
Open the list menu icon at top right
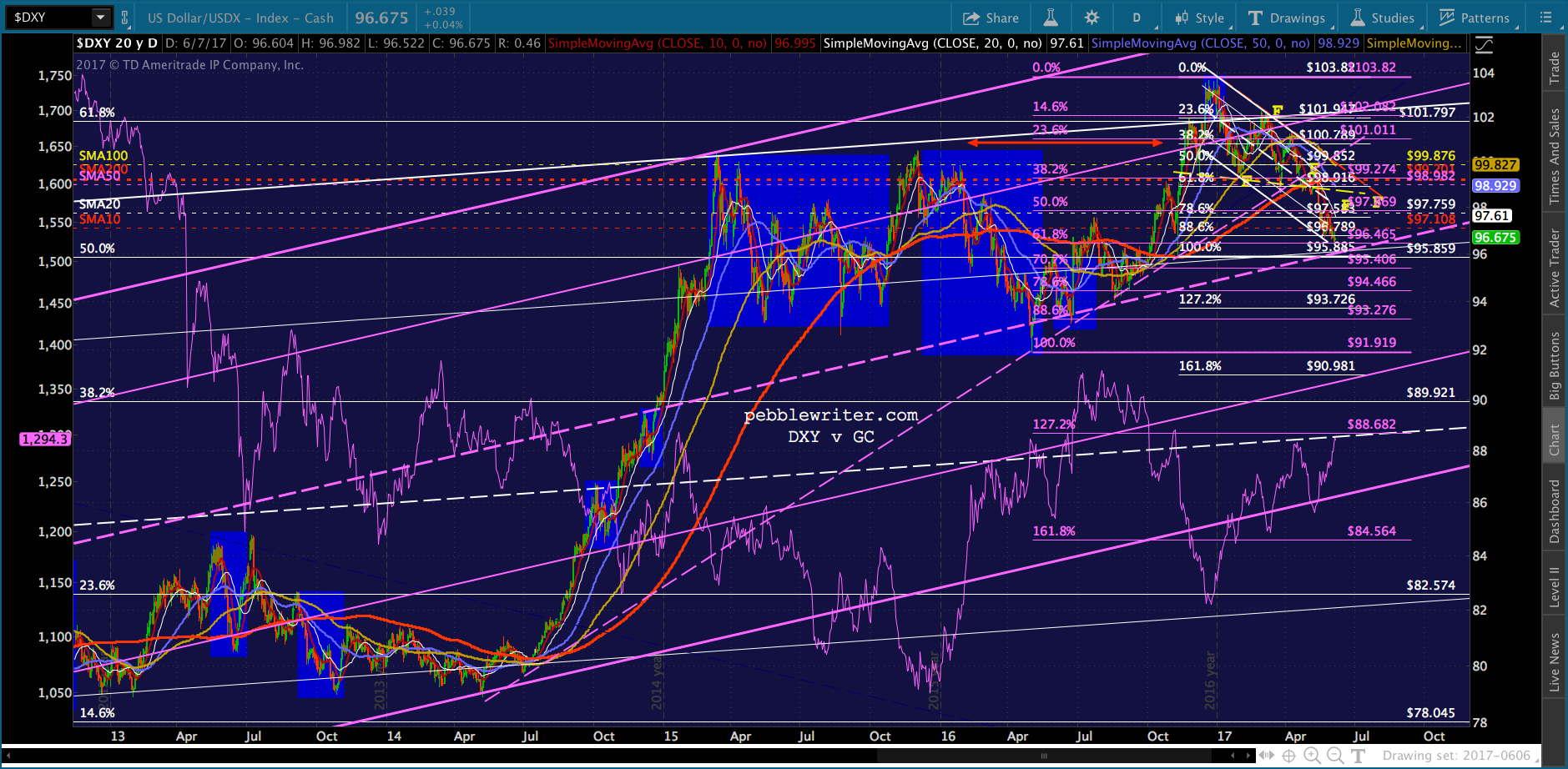1545,18
